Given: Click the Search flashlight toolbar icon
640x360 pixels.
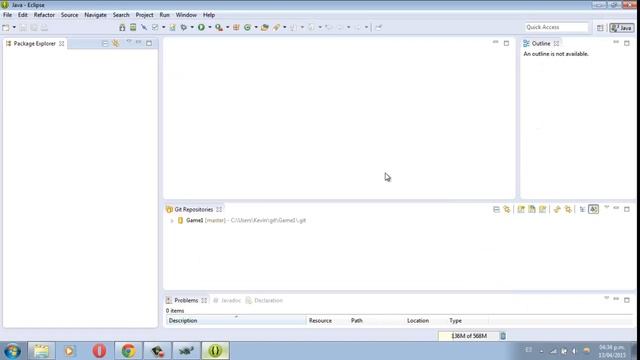Looking at the screenshot, I should pos(276,27).
